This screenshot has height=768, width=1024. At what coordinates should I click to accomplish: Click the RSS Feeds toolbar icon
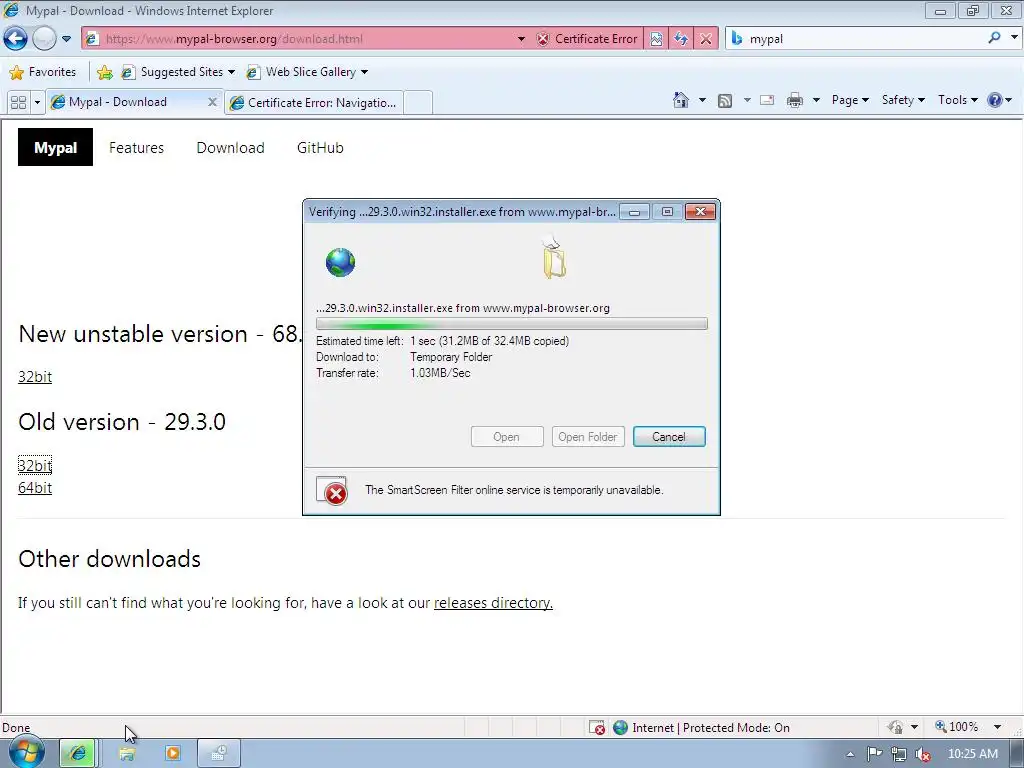coord(725,101)
